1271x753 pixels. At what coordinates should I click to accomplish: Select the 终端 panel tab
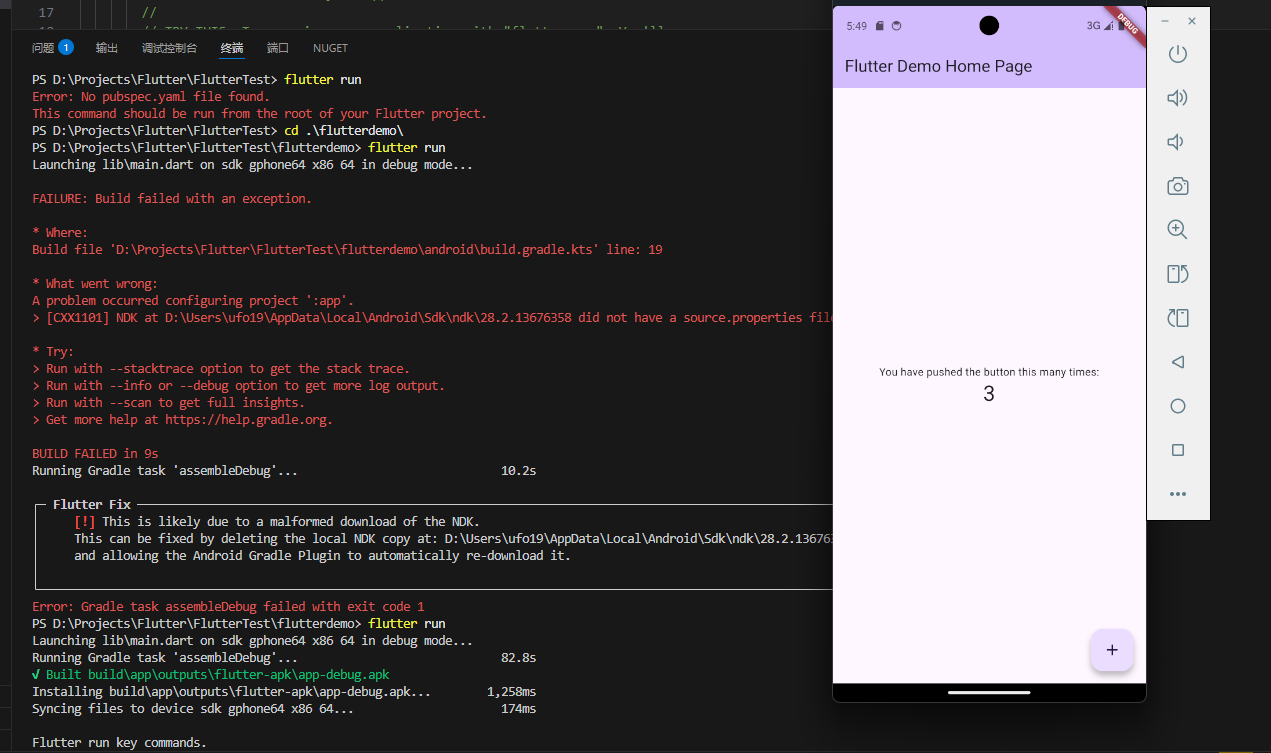pyautogui.click(x=232, y=48)
